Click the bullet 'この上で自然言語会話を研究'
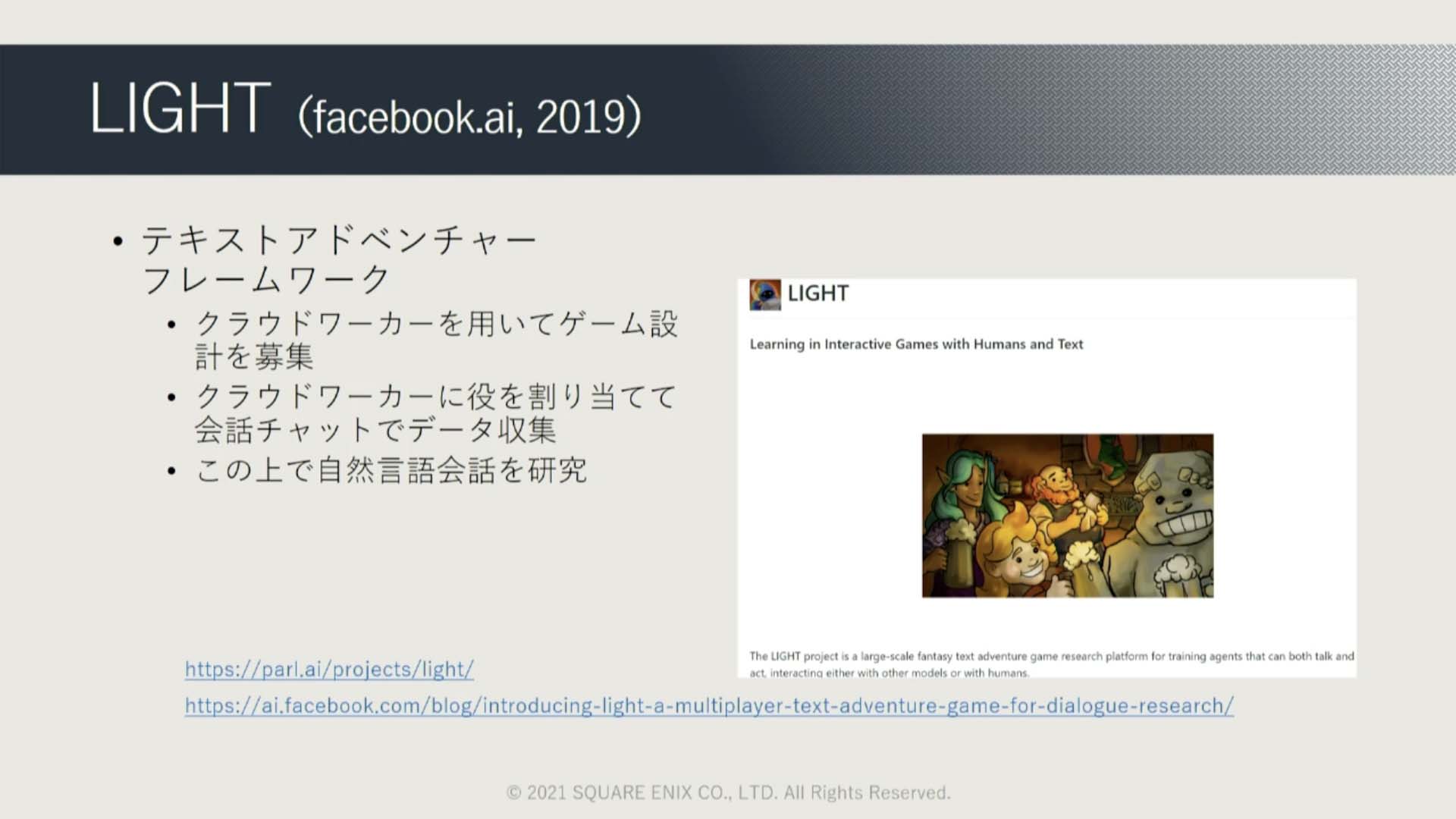 pos(391,470)
